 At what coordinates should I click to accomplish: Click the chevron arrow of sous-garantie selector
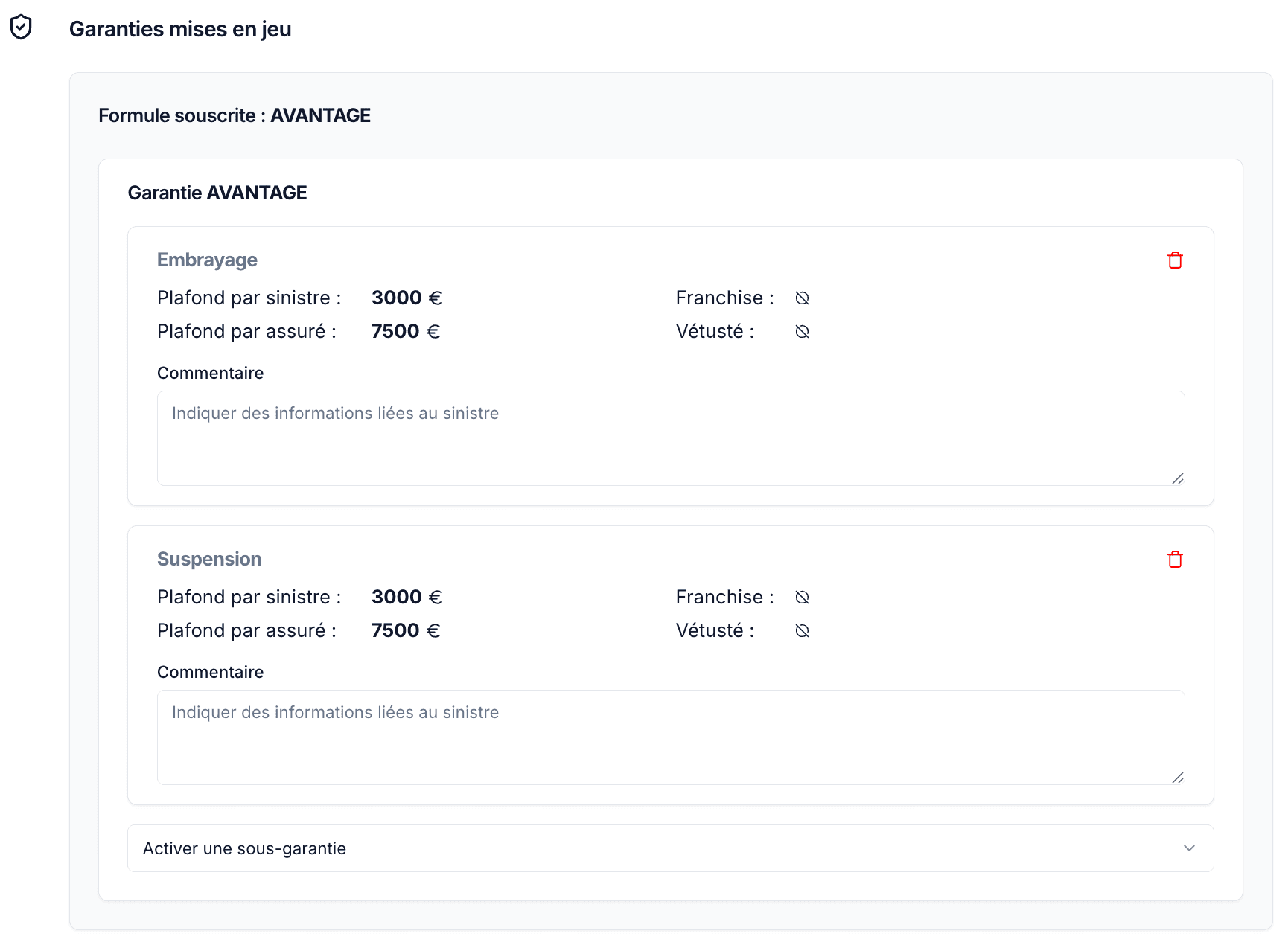pyautogui.click(x=1189, y=848)
